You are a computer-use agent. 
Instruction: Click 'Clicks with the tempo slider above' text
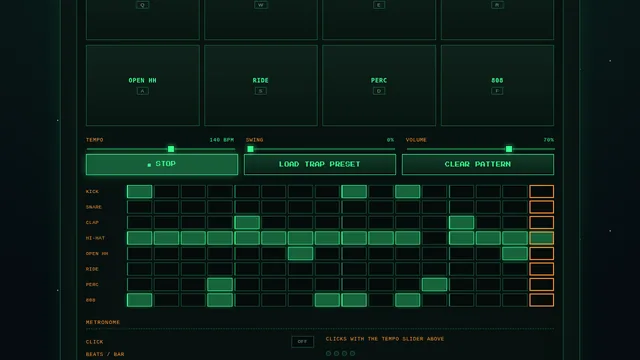click(x=385, y=339)
